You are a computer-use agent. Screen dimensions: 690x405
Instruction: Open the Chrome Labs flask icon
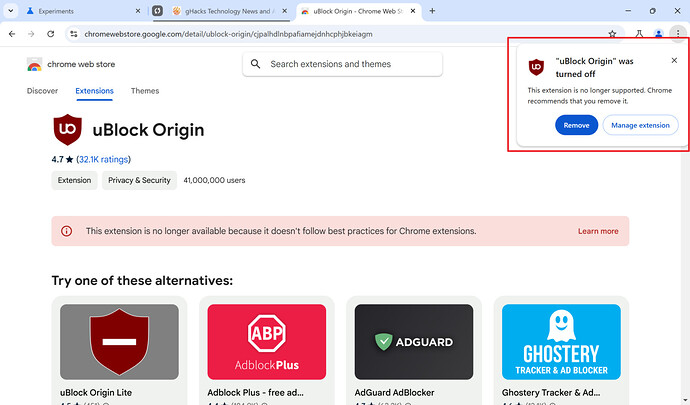click(x=638, y=33)
